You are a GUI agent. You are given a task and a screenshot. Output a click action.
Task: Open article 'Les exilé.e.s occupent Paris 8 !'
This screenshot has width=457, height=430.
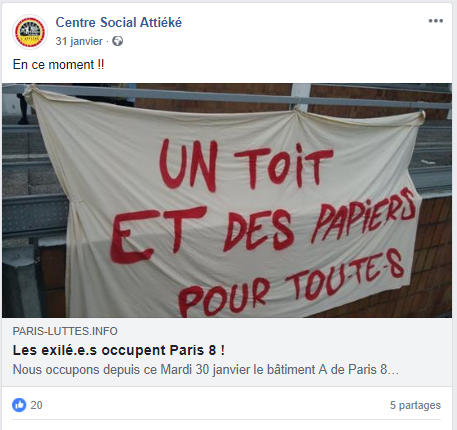point(119,350)
